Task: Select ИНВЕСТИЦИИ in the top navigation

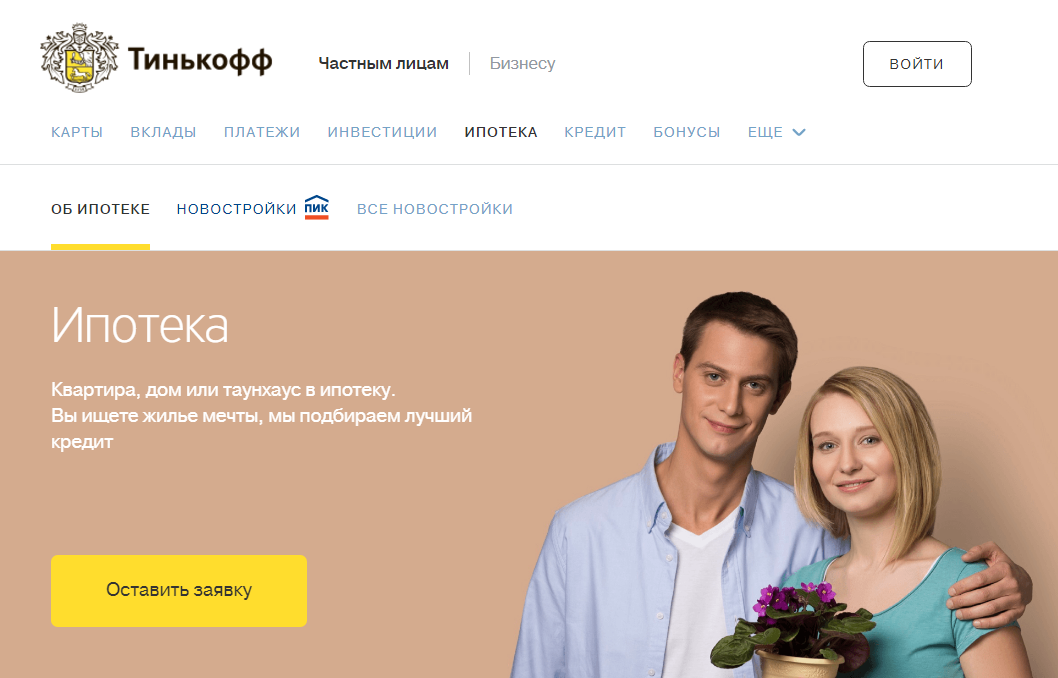Action: [x=383, y=132]
